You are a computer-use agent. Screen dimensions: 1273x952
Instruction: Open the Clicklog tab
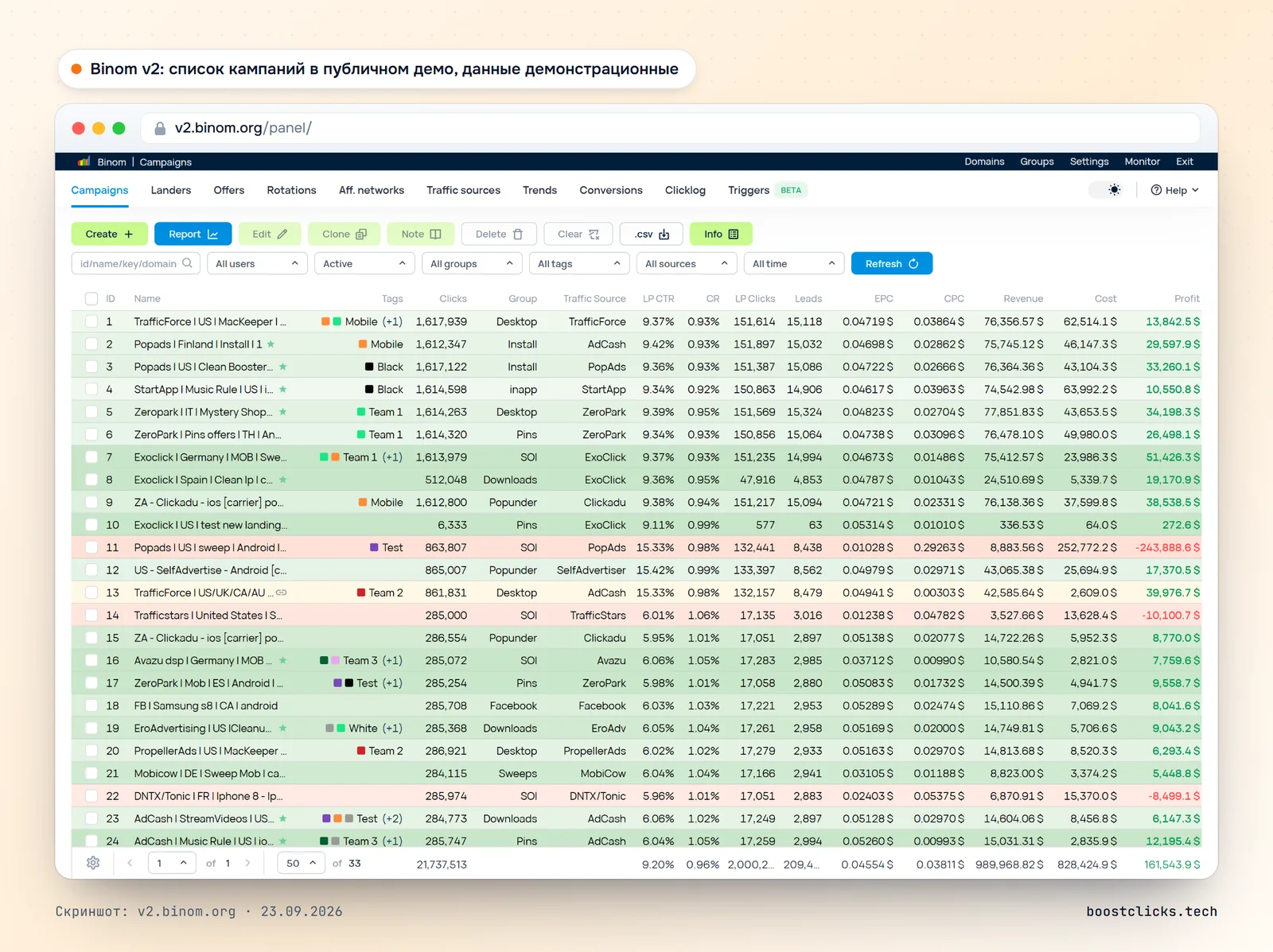(x=685, y=190)
